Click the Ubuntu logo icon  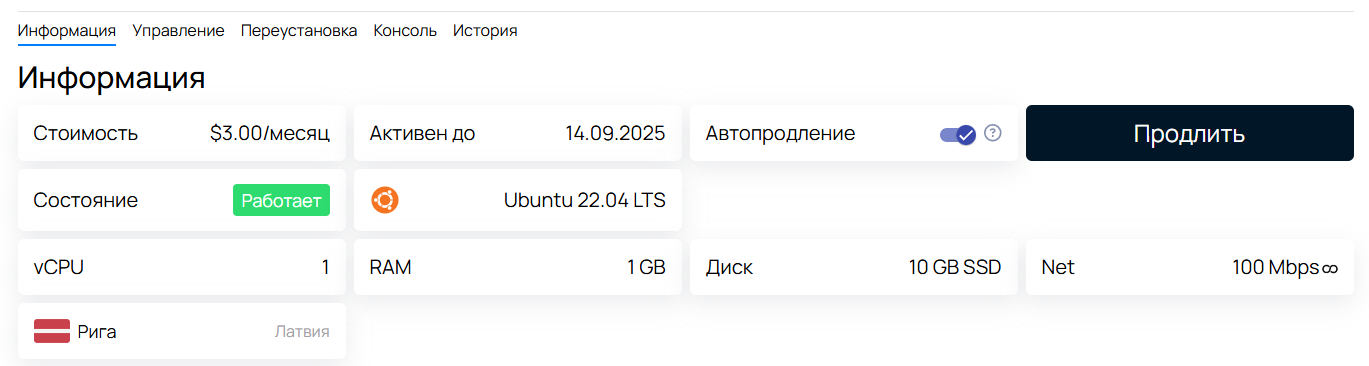385,200
